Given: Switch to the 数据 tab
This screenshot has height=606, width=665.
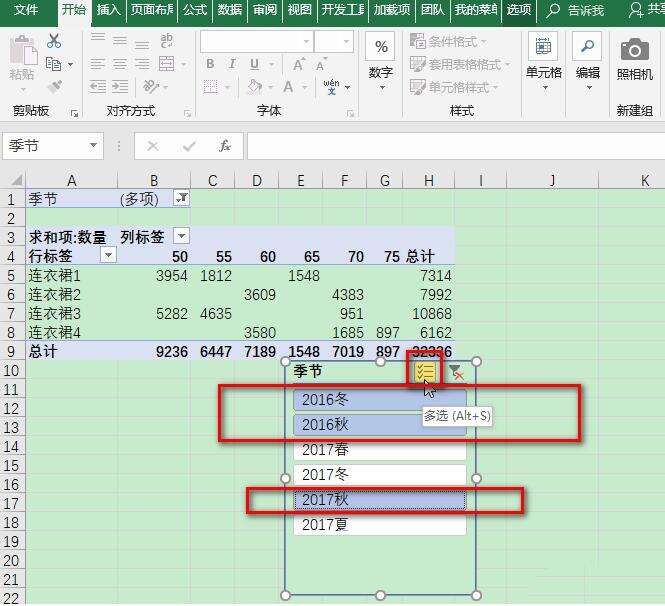Looking at the screenshot, I should point(229,10).
